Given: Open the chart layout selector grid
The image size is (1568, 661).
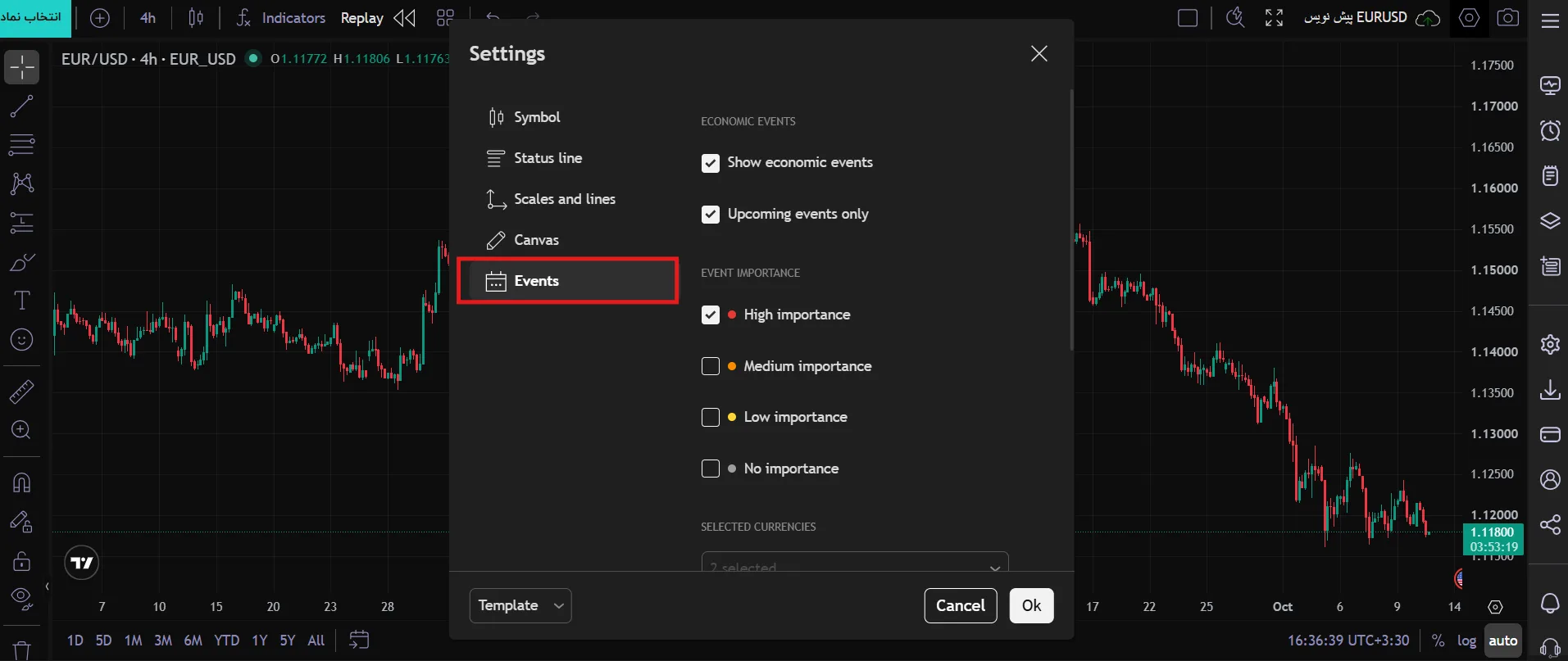Looking at the screenshot, I should click(445, 18).
